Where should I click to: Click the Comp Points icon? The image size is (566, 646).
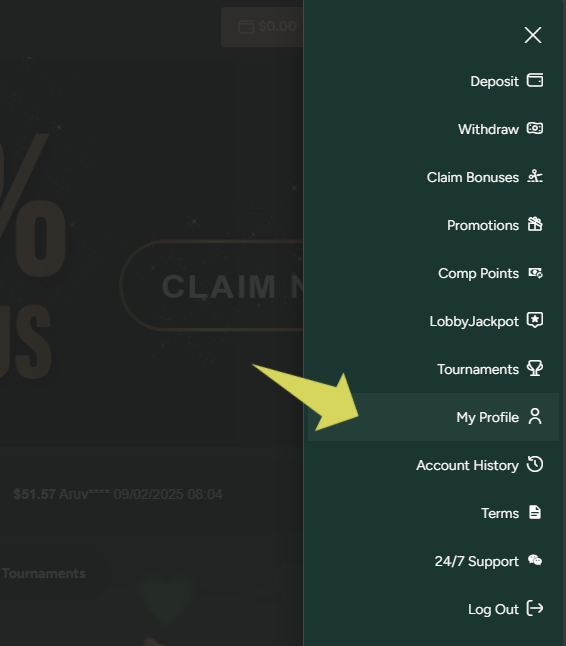[535, 273]
